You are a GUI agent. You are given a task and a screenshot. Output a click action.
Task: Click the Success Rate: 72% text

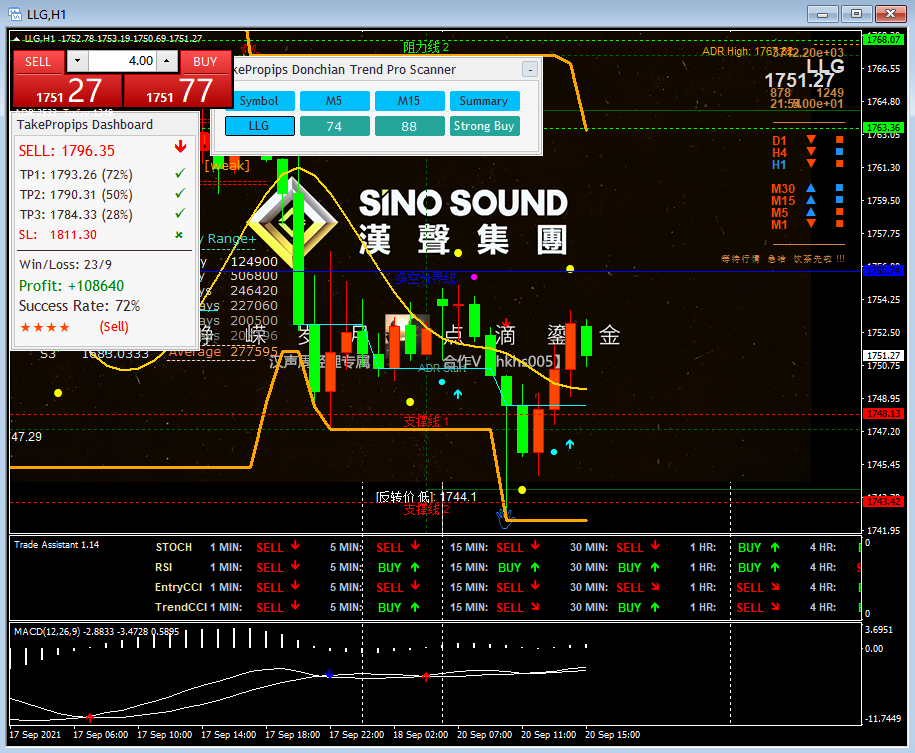click(x=79, y=306)
